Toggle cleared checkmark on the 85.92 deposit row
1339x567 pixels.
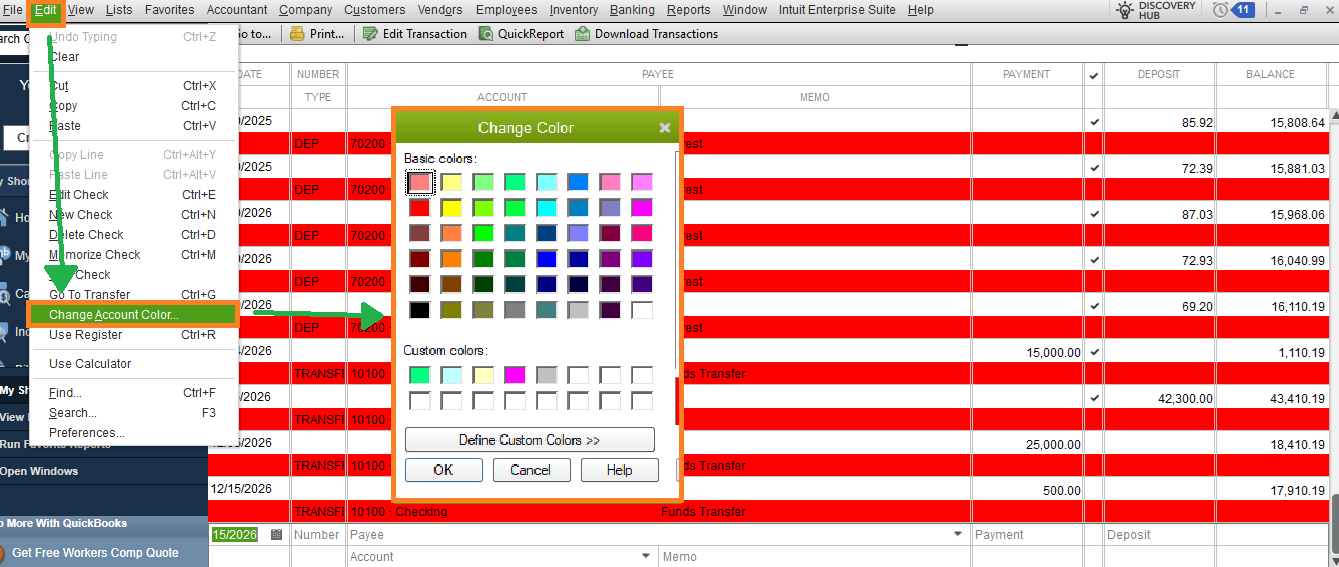click(x=1095, y=122)
